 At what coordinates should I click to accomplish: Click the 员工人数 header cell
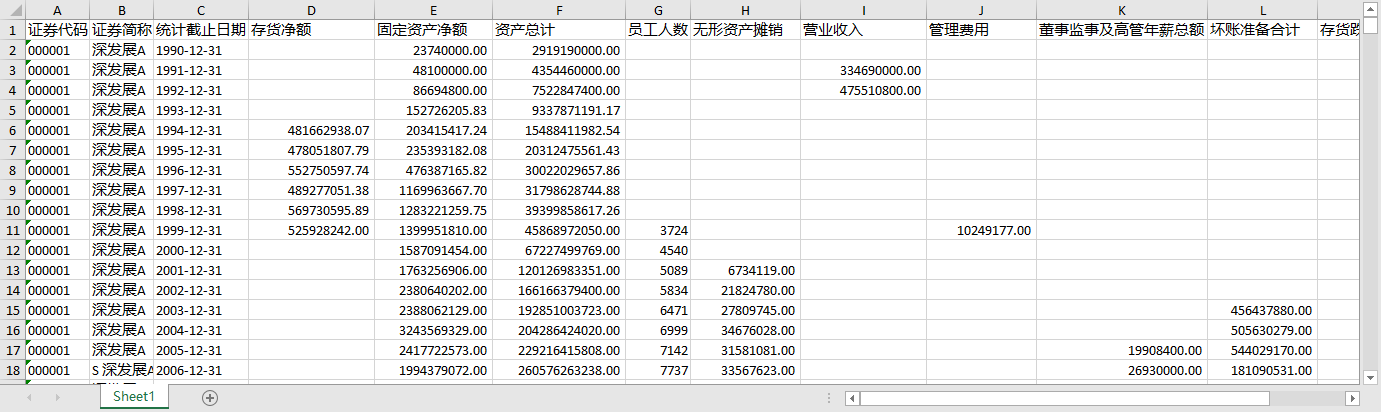658,30
